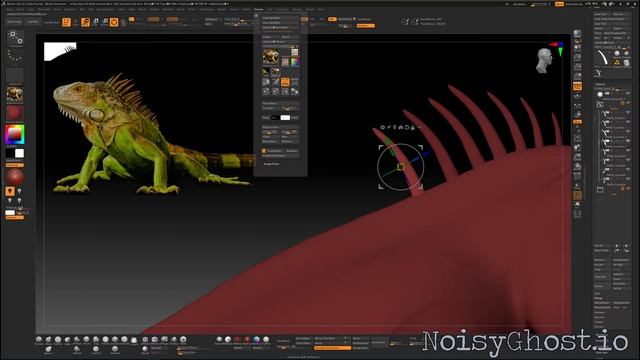
Task: Click the large iguana texture thumbnail
Action: pyautogui.click(x=271, y=56)
